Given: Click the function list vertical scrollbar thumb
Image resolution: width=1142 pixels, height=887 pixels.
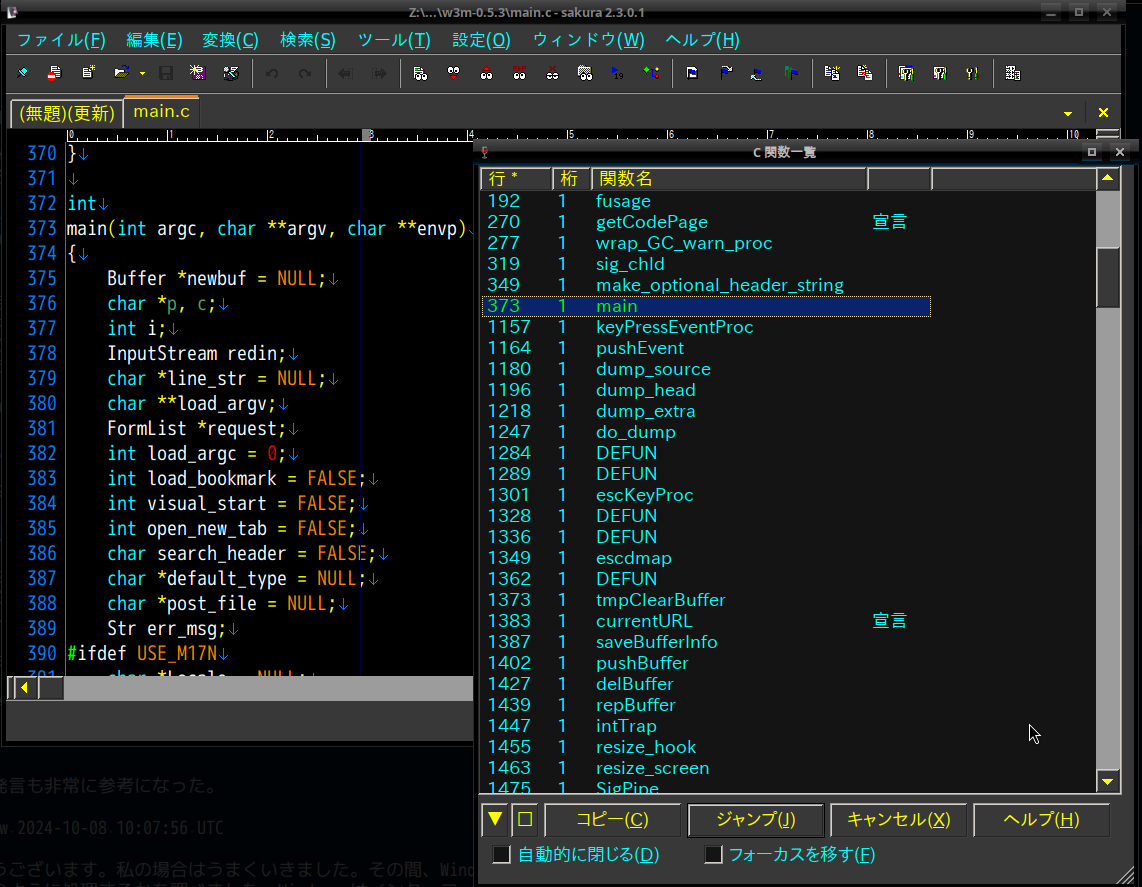Looking at the screenshot, I should [1108, 277].
